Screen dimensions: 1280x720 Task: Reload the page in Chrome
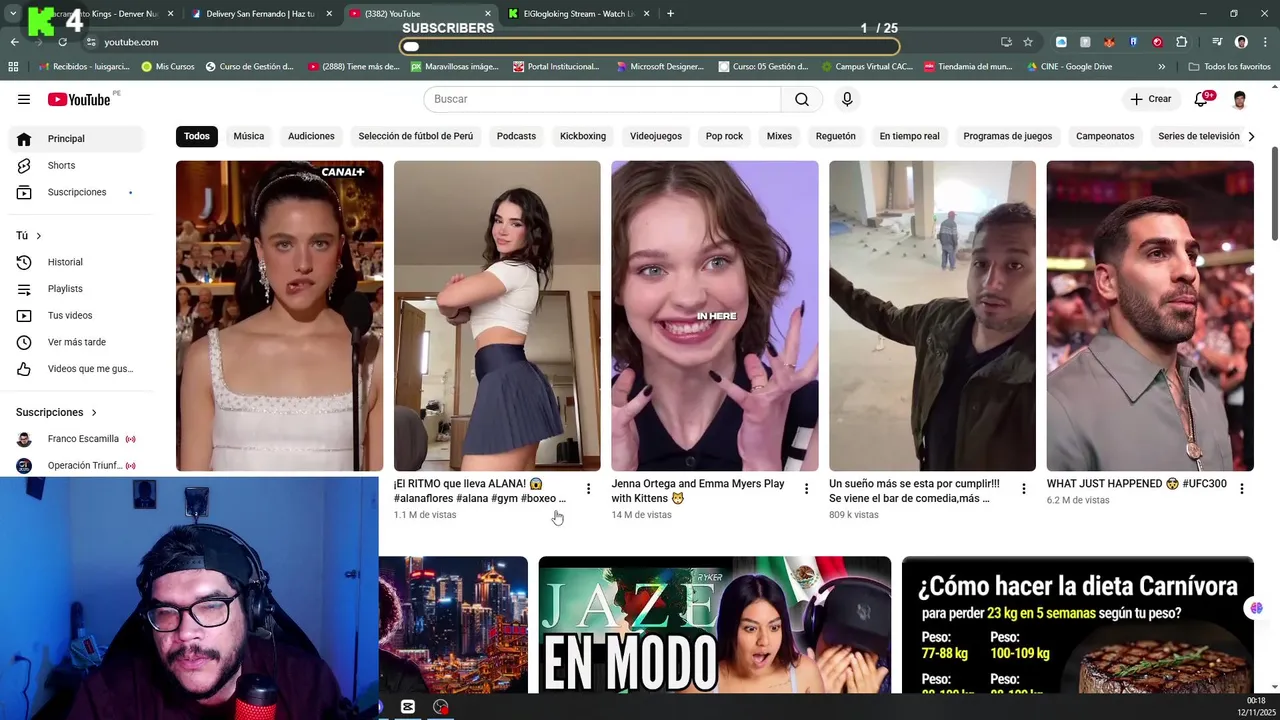point(62,42)
